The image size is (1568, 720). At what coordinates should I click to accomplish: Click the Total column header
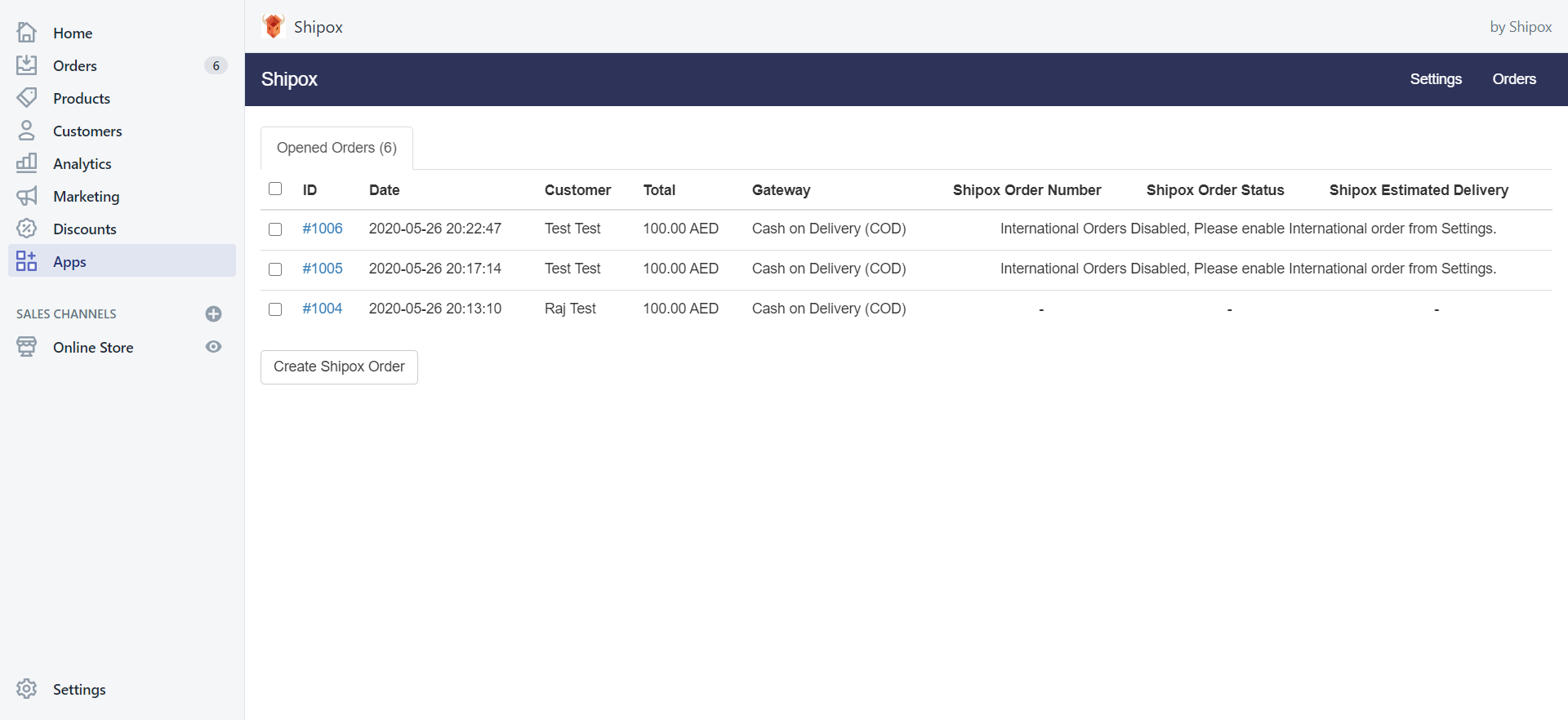click(x=659, y=190)
